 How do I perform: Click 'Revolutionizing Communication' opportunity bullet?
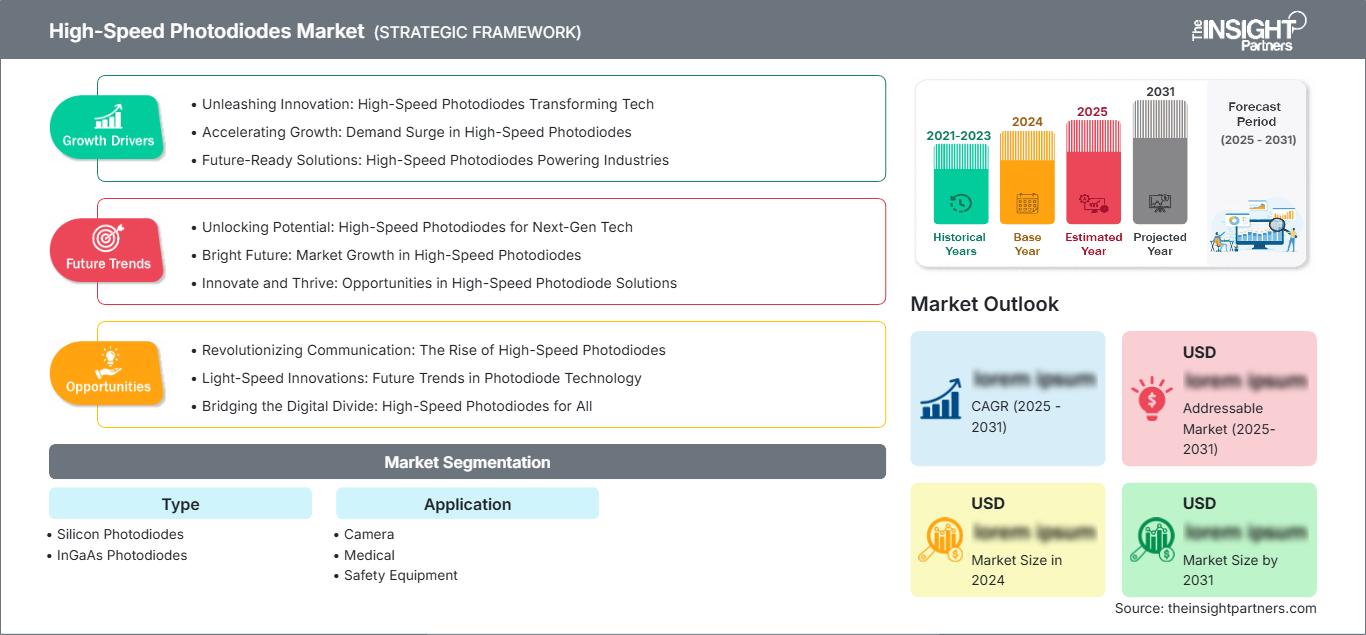pos(433,350)
